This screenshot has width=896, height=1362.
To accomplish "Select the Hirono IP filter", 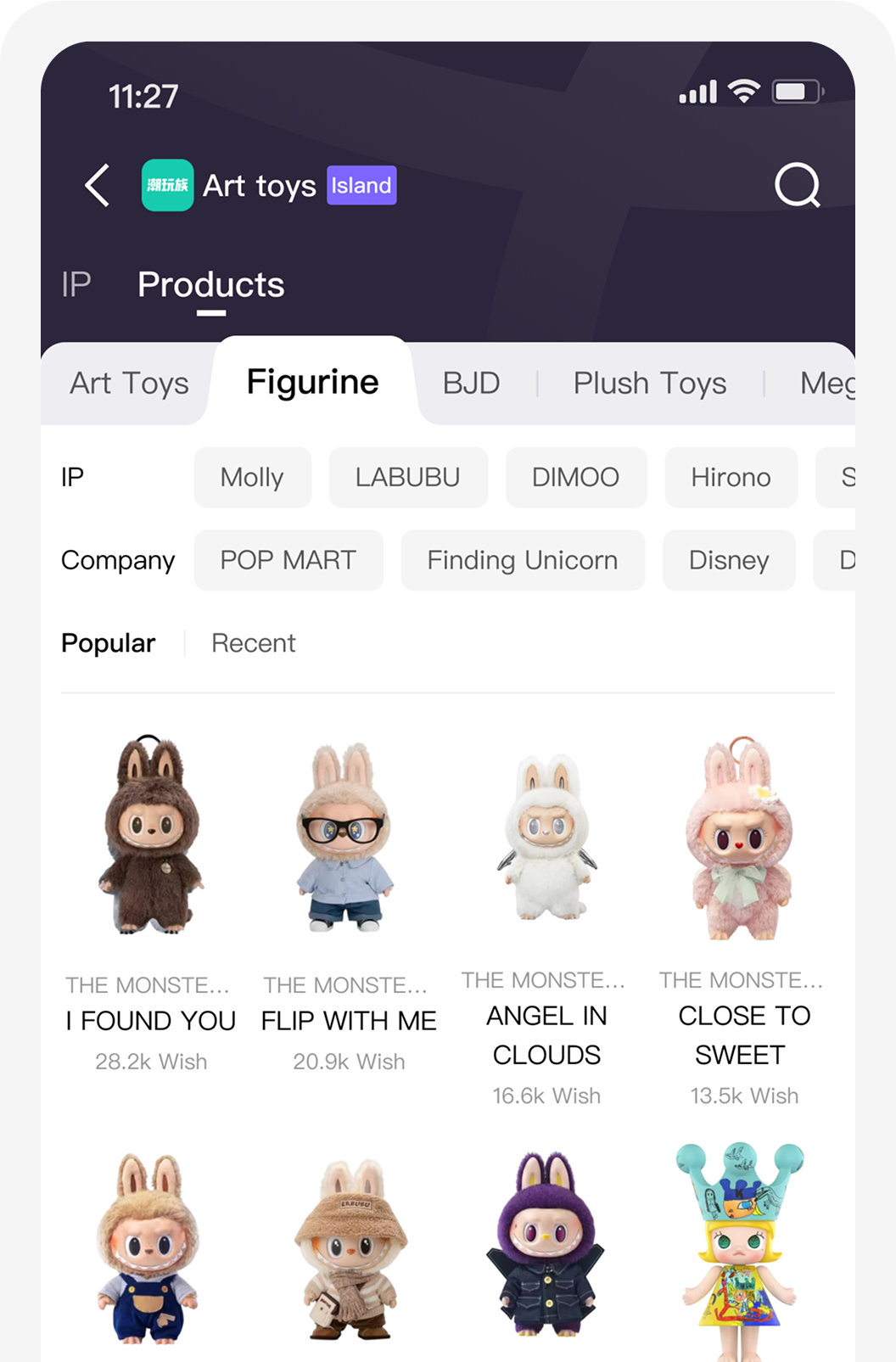I will coord(731,477).
